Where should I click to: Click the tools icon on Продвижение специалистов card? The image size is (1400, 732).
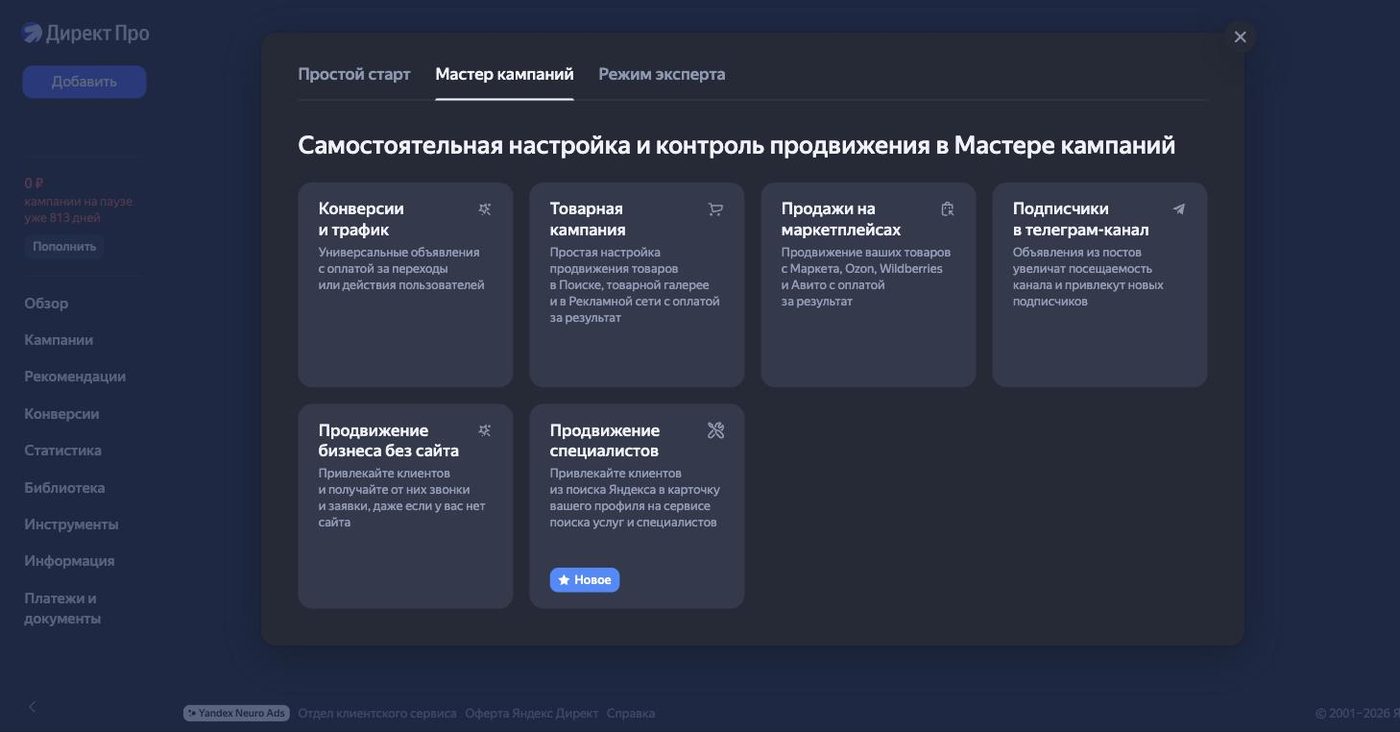point(716,430)
